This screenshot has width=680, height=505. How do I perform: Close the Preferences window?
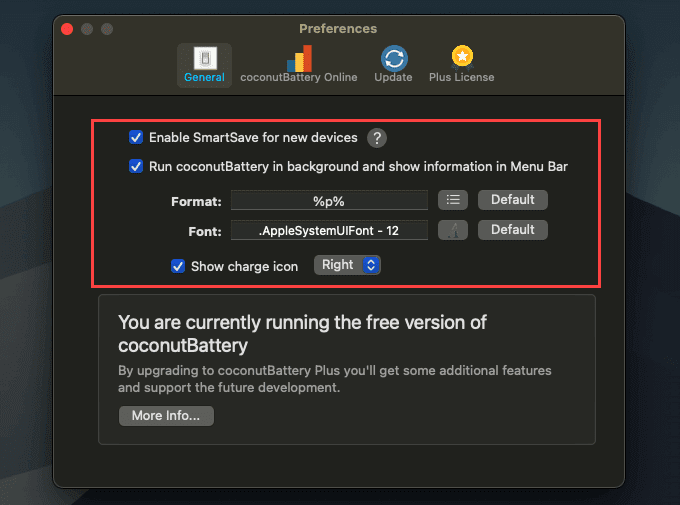(x=67, y=29)
